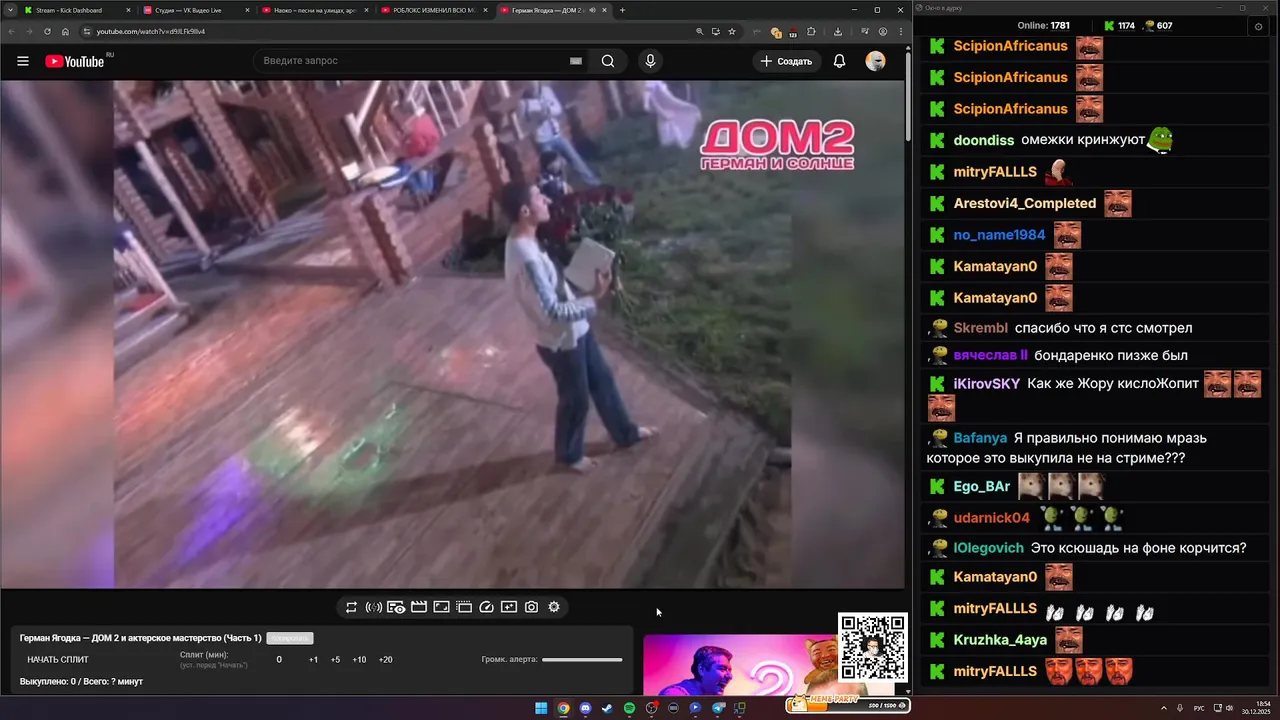Open Steam from the taskbar
Image resolution: width=1280 pixels, height=720 pixels.
607,708
